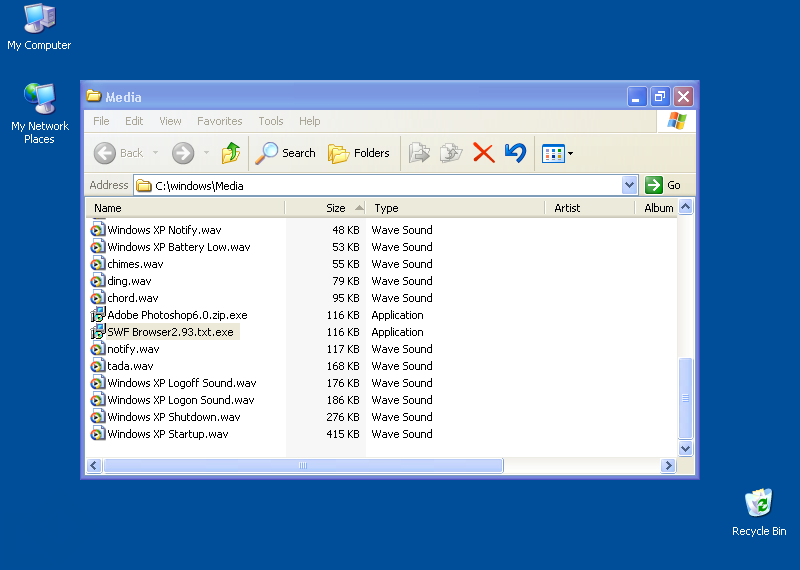Open the Help menu

309,121
